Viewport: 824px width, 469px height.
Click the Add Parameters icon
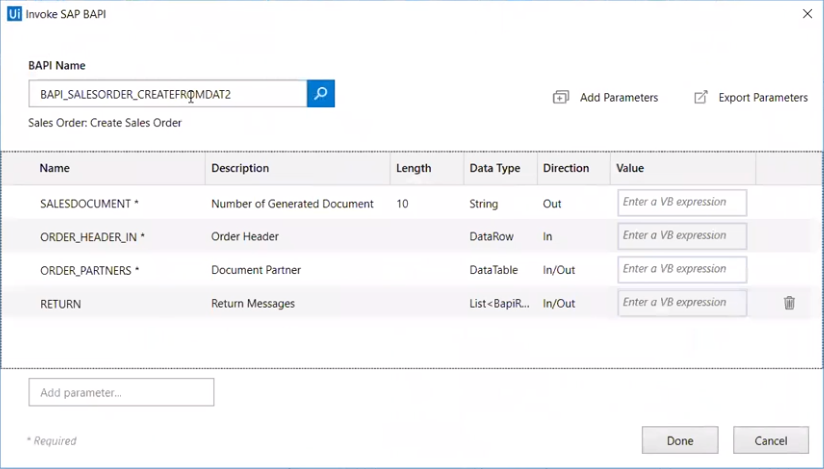click(x=561, y=98)
